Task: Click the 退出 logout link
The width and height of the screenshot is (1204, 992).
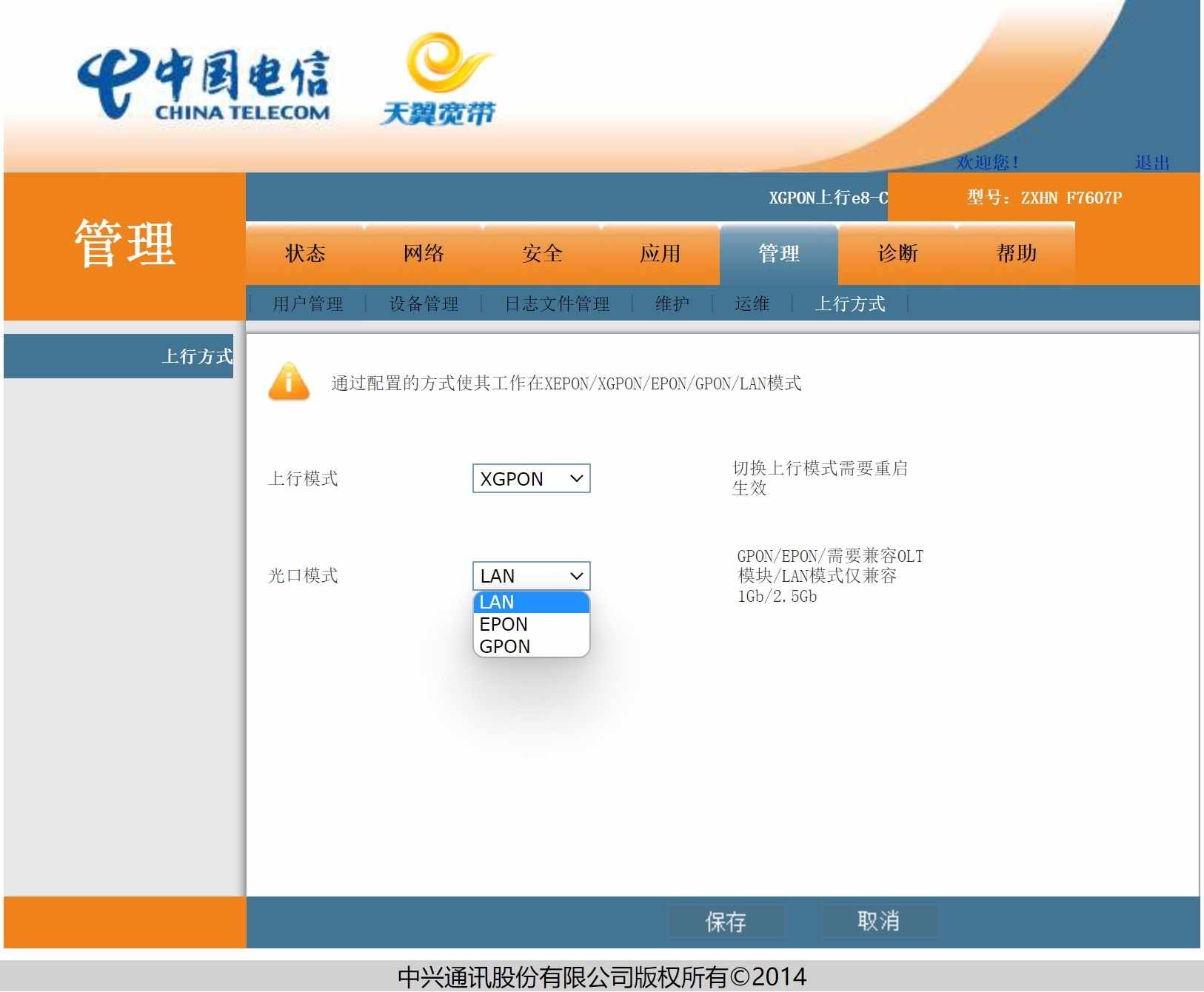Action: tap(1152, 162)
